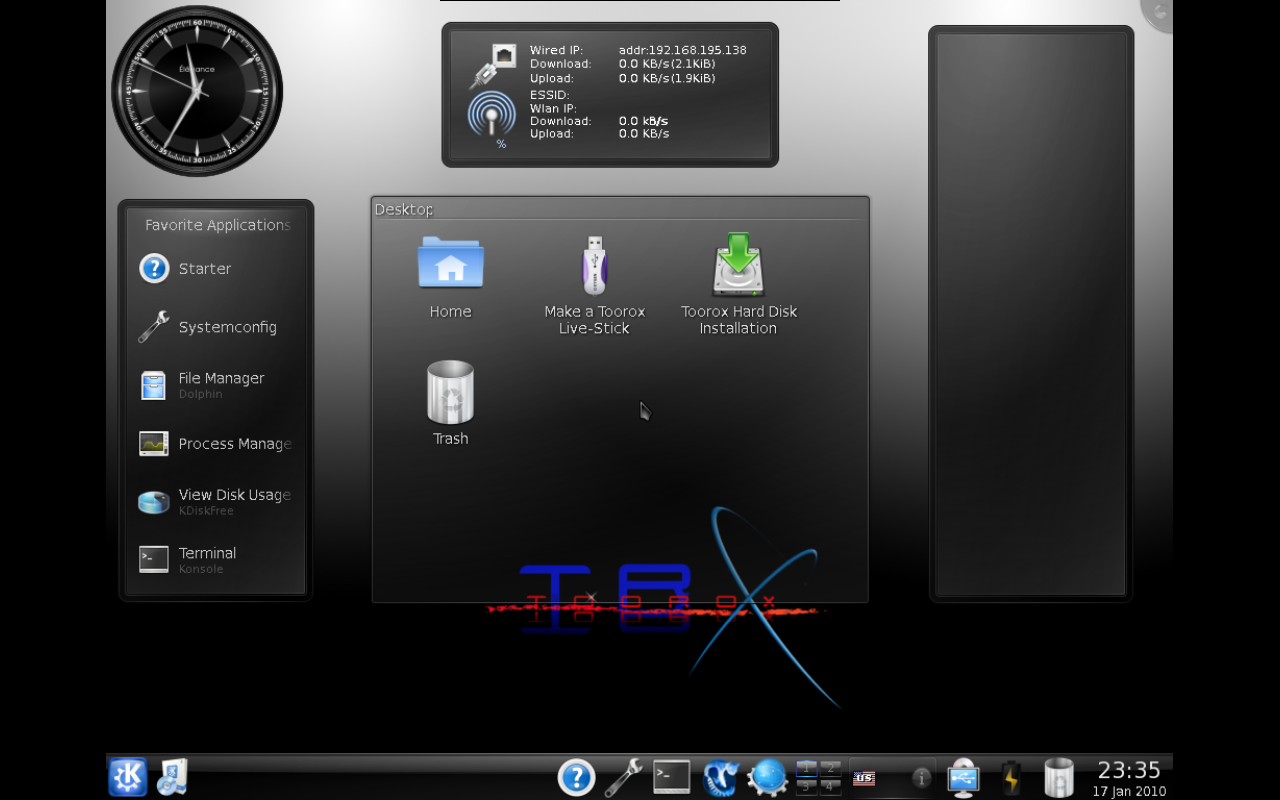Switch to virtual desktop 1 in the pager
This screenshot has height=800, width=1280.
pos(807,768)
